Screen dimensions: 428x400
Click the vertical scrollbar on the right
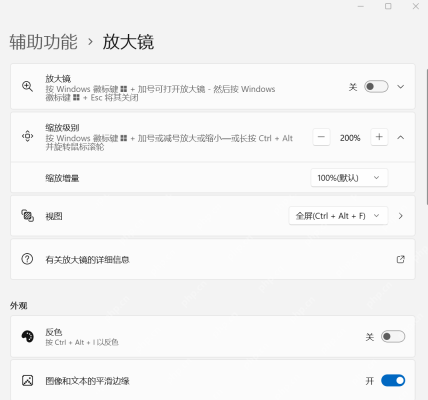pos(427,137)
